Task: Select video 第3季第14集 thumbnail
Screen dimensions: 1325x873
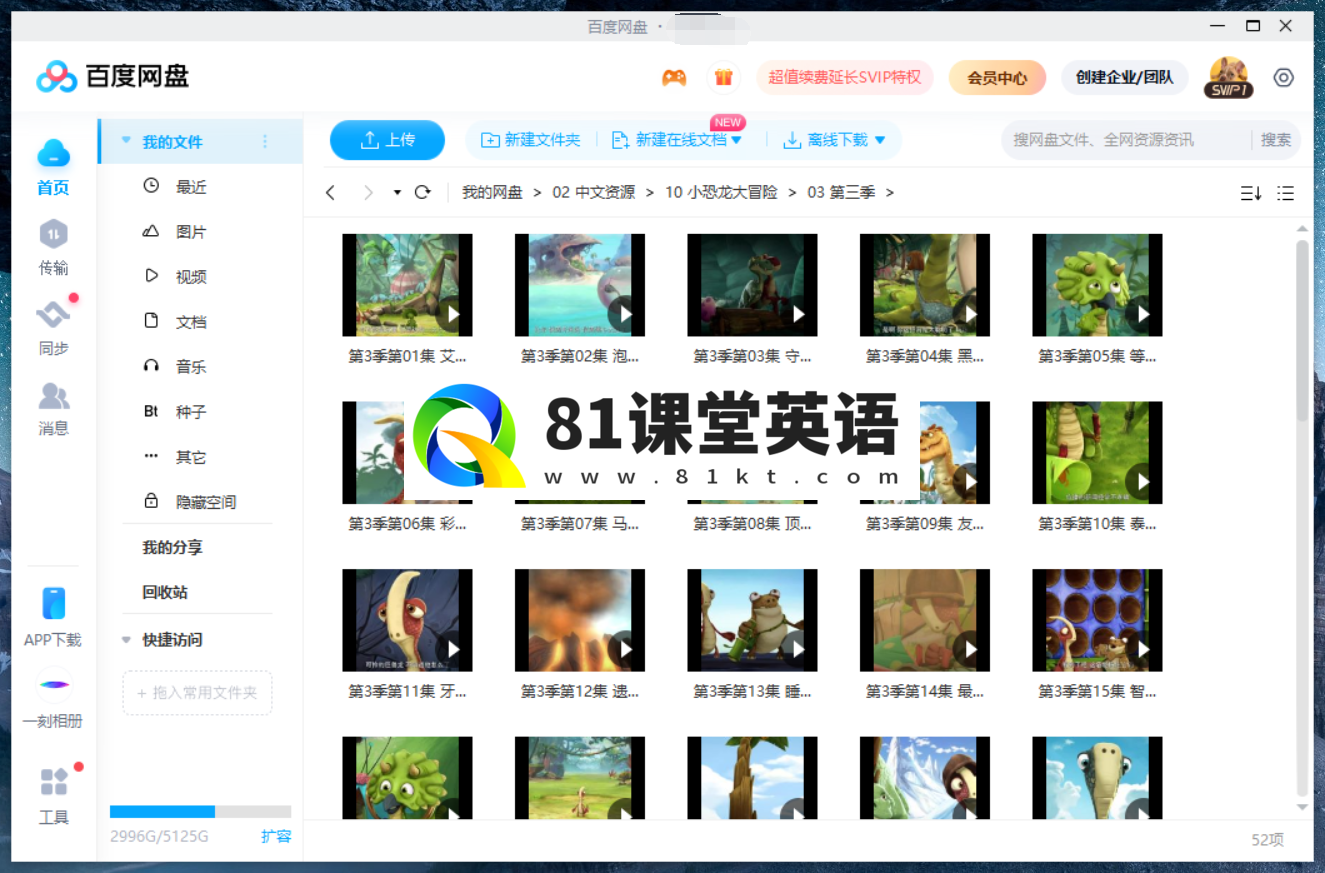Action: point(925,620)
